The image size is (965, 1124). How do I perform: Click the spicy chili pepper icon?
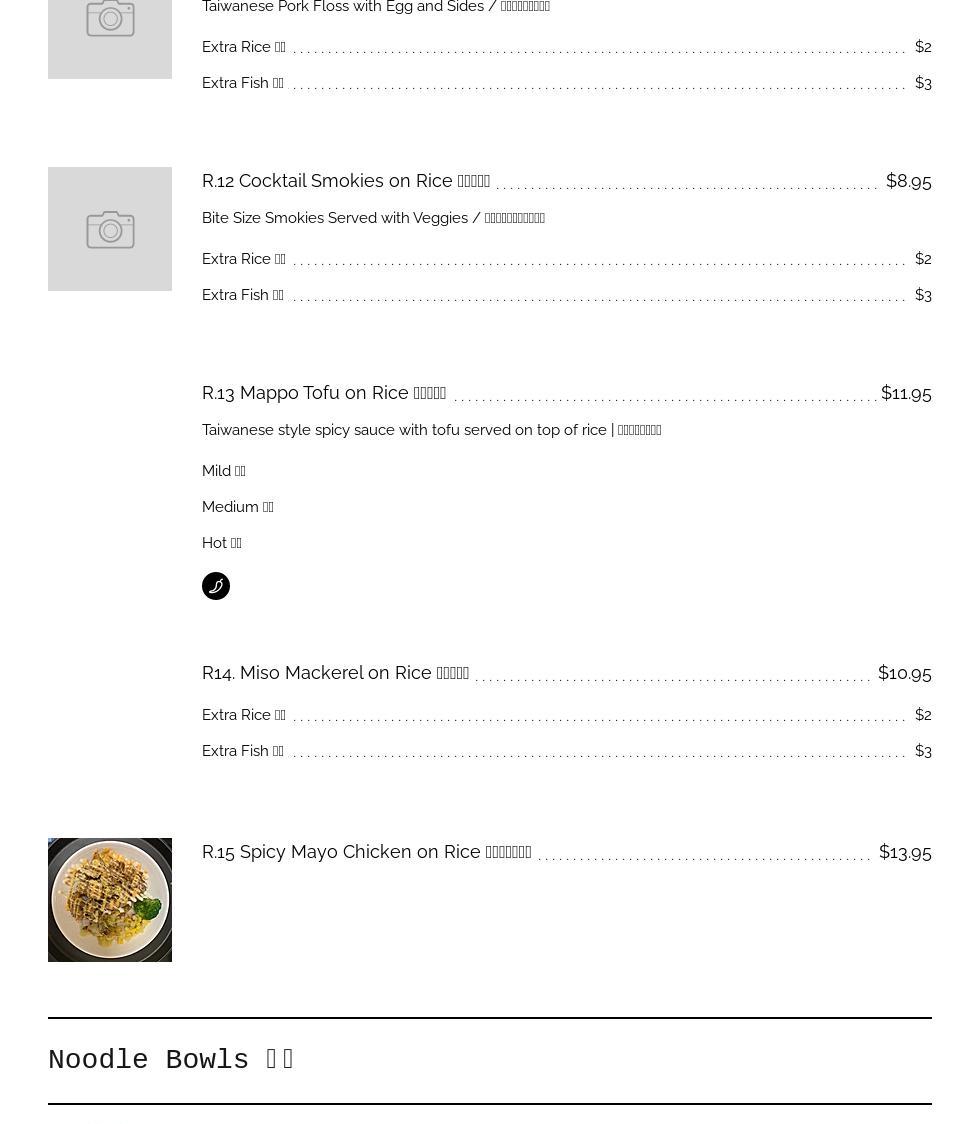pos(216,586)
